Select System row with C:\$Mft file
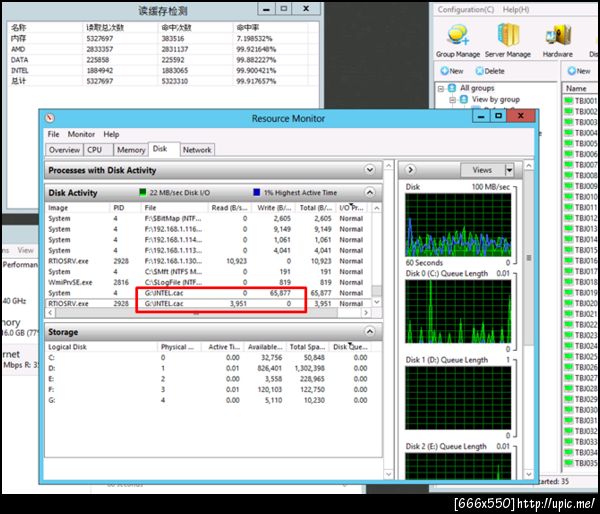Viewport: 600px width, 514px height. click(x=209, y=272)
